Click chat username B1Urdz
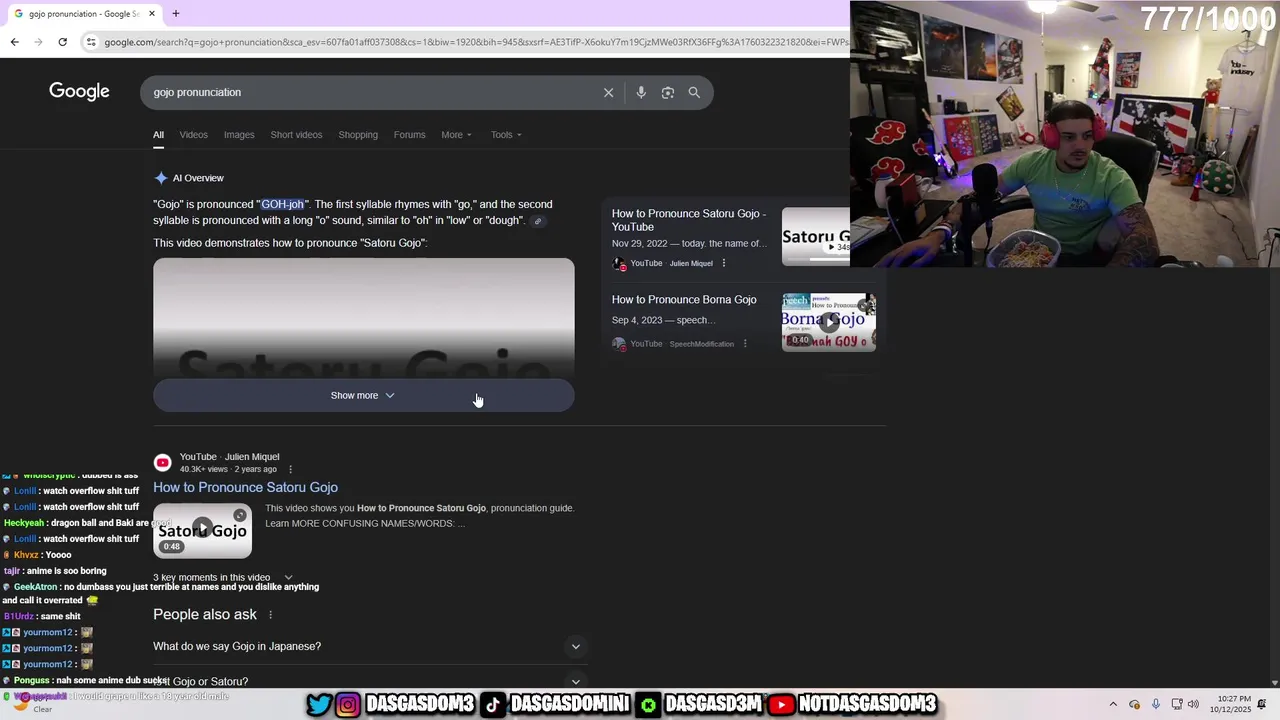 (x=17, y=616)
